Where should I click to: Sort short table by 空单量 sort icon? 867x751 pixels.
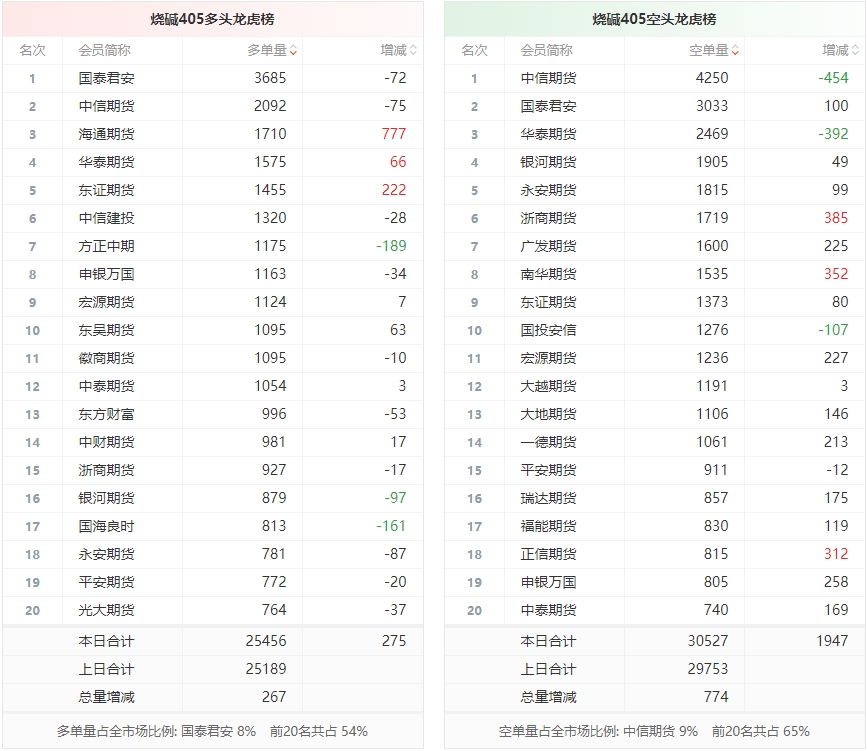point(735,51)
